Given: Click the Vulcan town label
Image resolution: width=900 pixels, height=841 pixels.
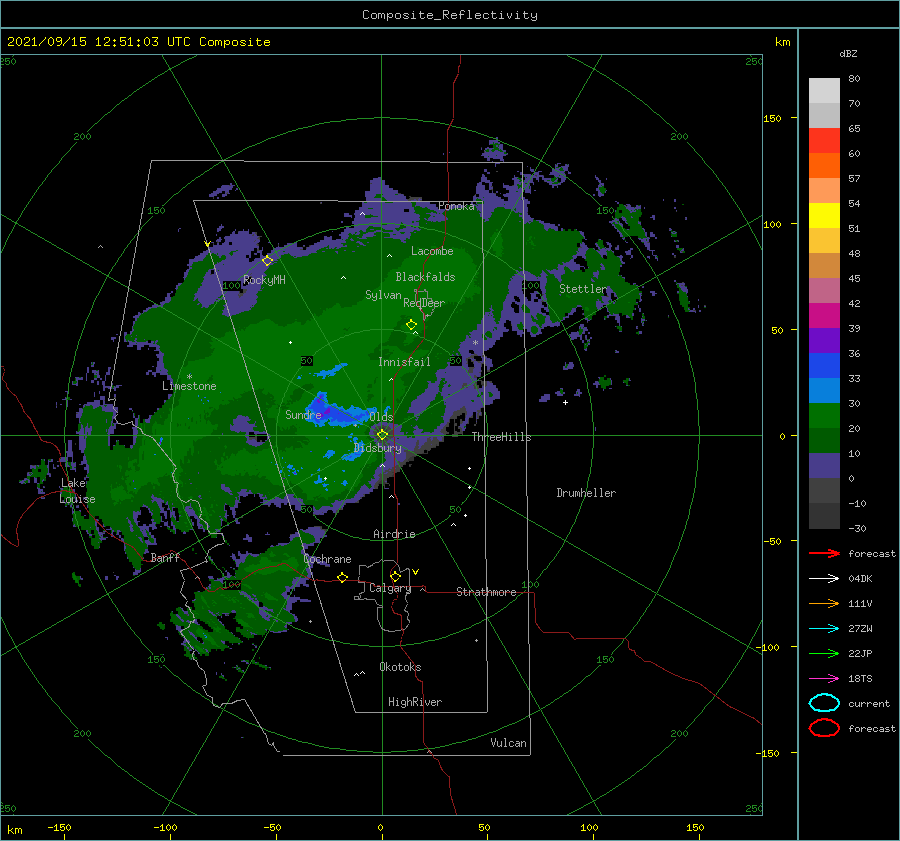Looking at the screenshot, I should tap(509, 743).
